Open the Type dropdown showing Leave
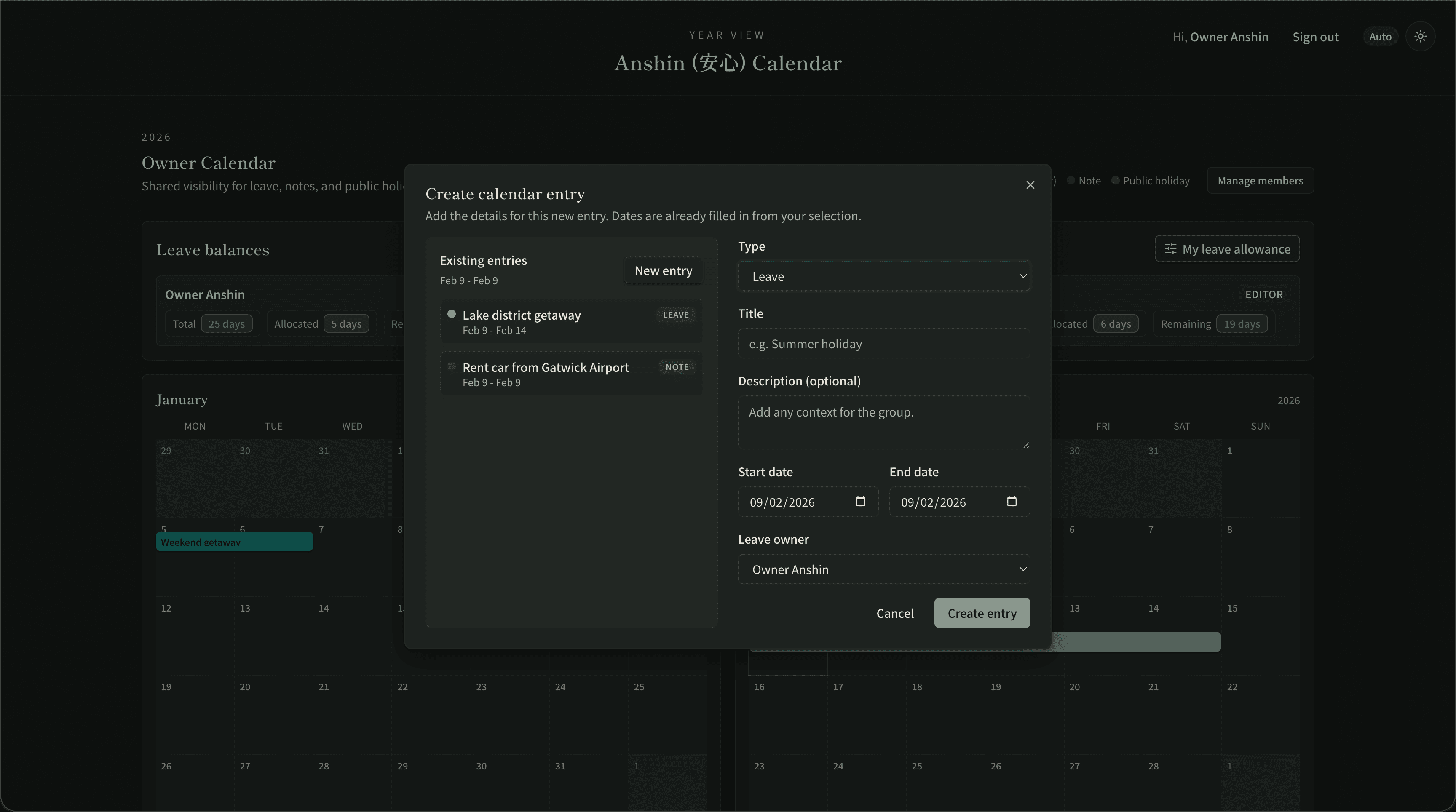1456x812 pixels. 884,276
